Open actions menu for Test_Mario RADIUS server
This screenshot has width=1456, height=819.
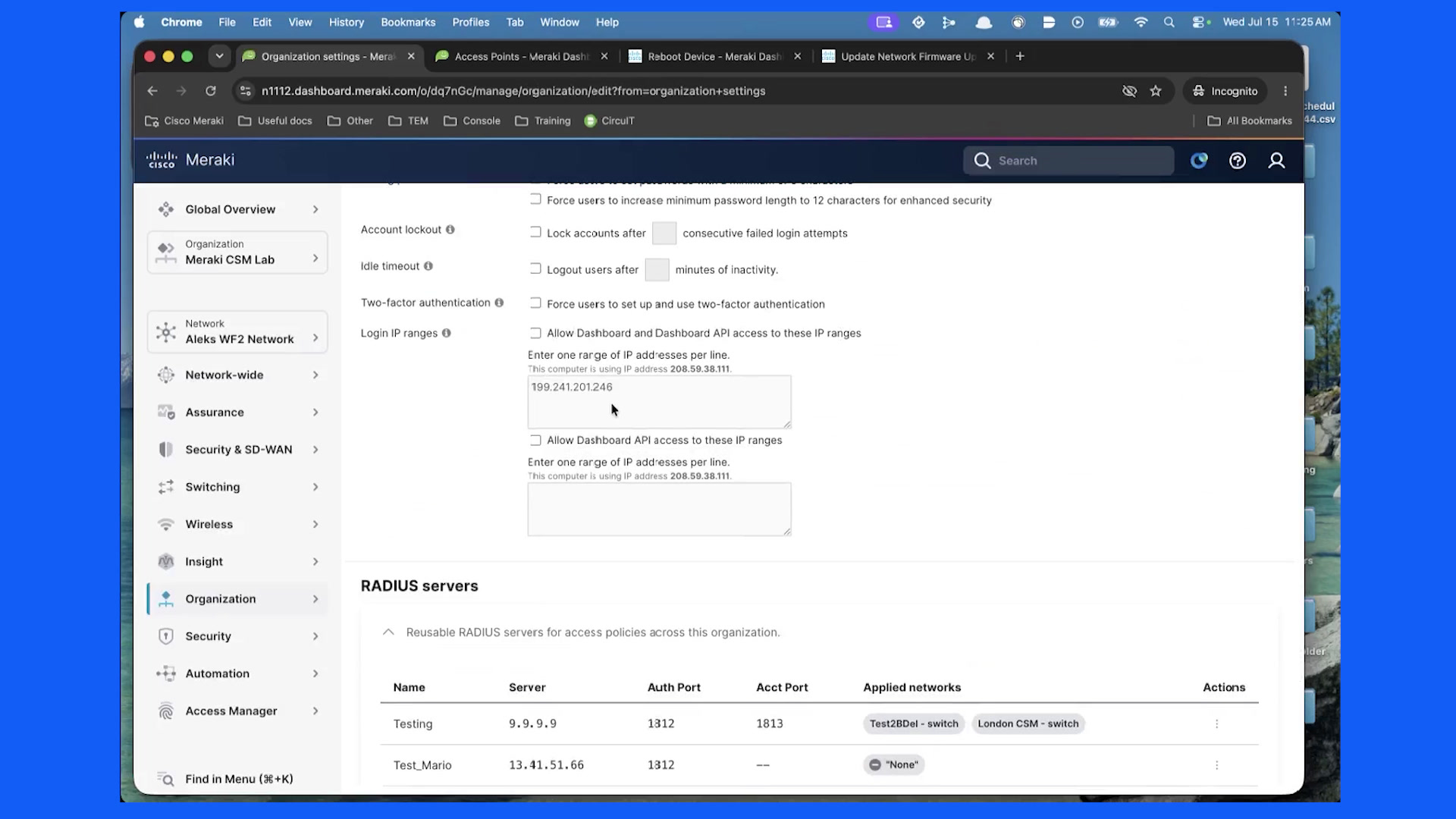click(1217, 765)
